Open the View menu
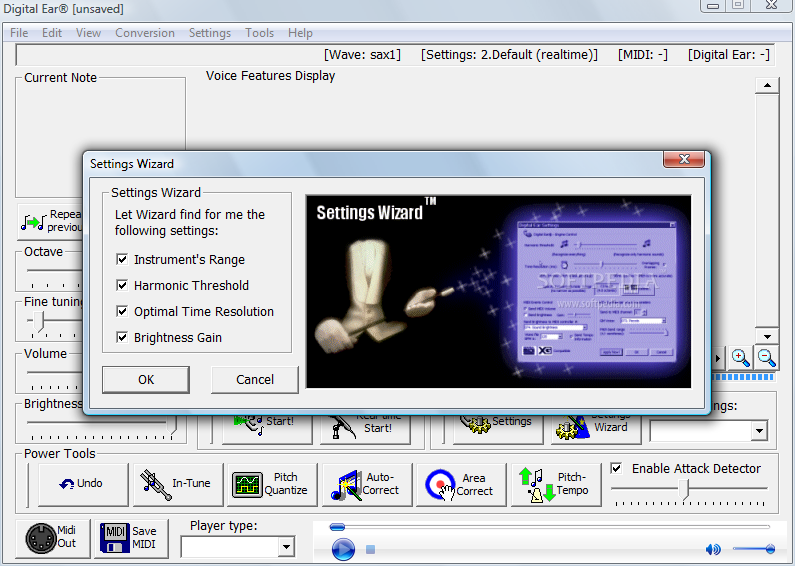795x566 pixels. pos(88,33)
